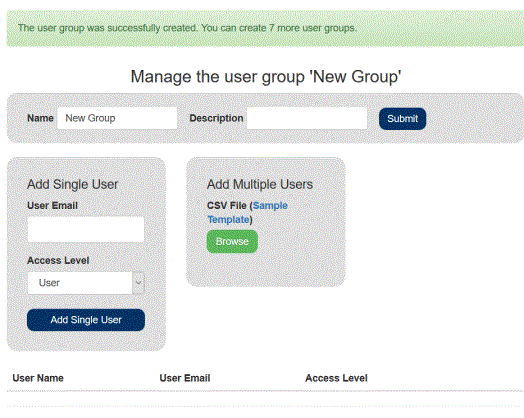Image resolution: width=524 pixels, height=418 pixels.
Task: Click the Name label
Action: pyautogui.click(x=40, y=118)
